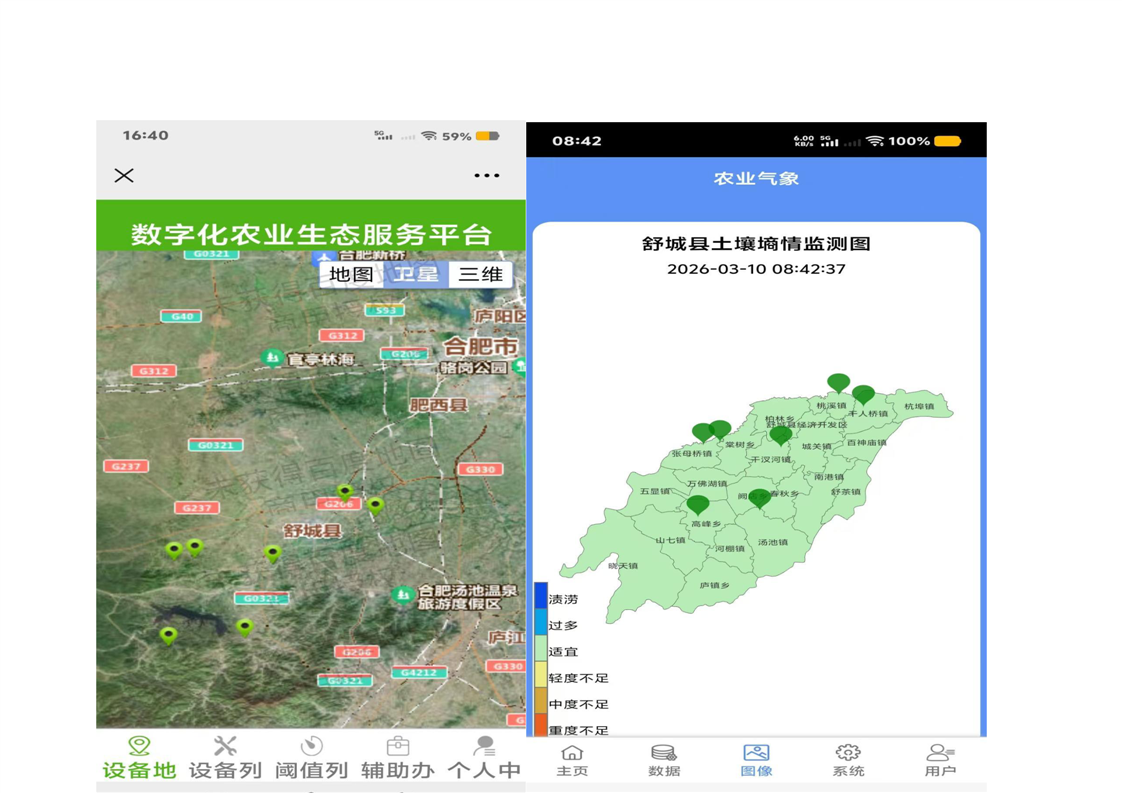Go to 主页 home icon

tap(572, 760)
